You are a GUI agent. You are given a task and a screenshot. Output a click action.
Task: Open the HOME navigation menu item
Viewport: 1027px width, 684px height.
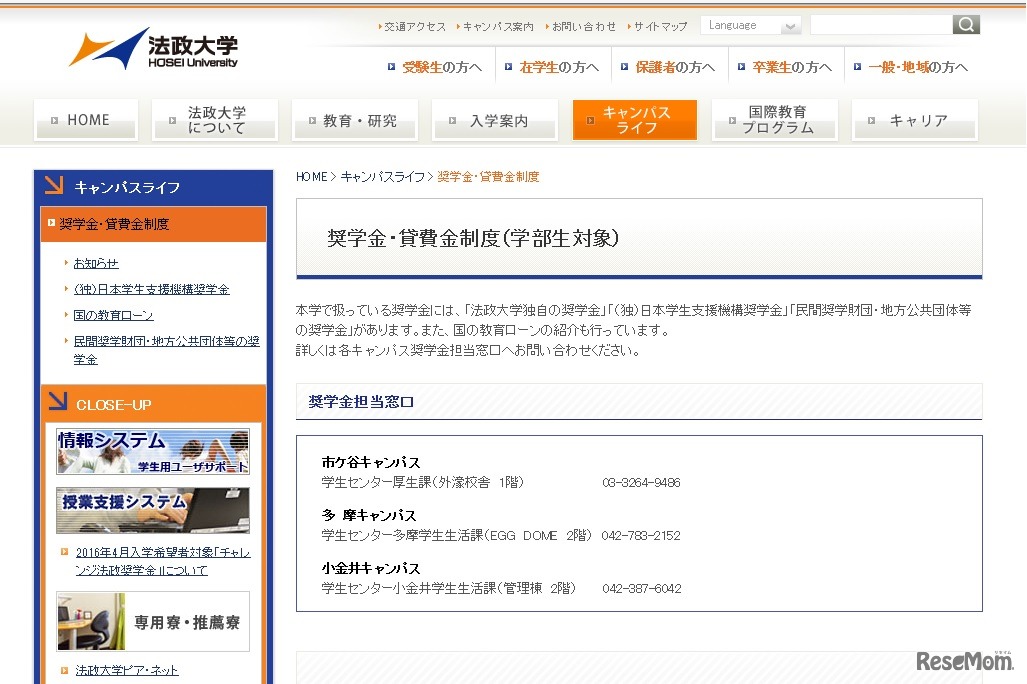pyautogui.click(x=85, y=119)
